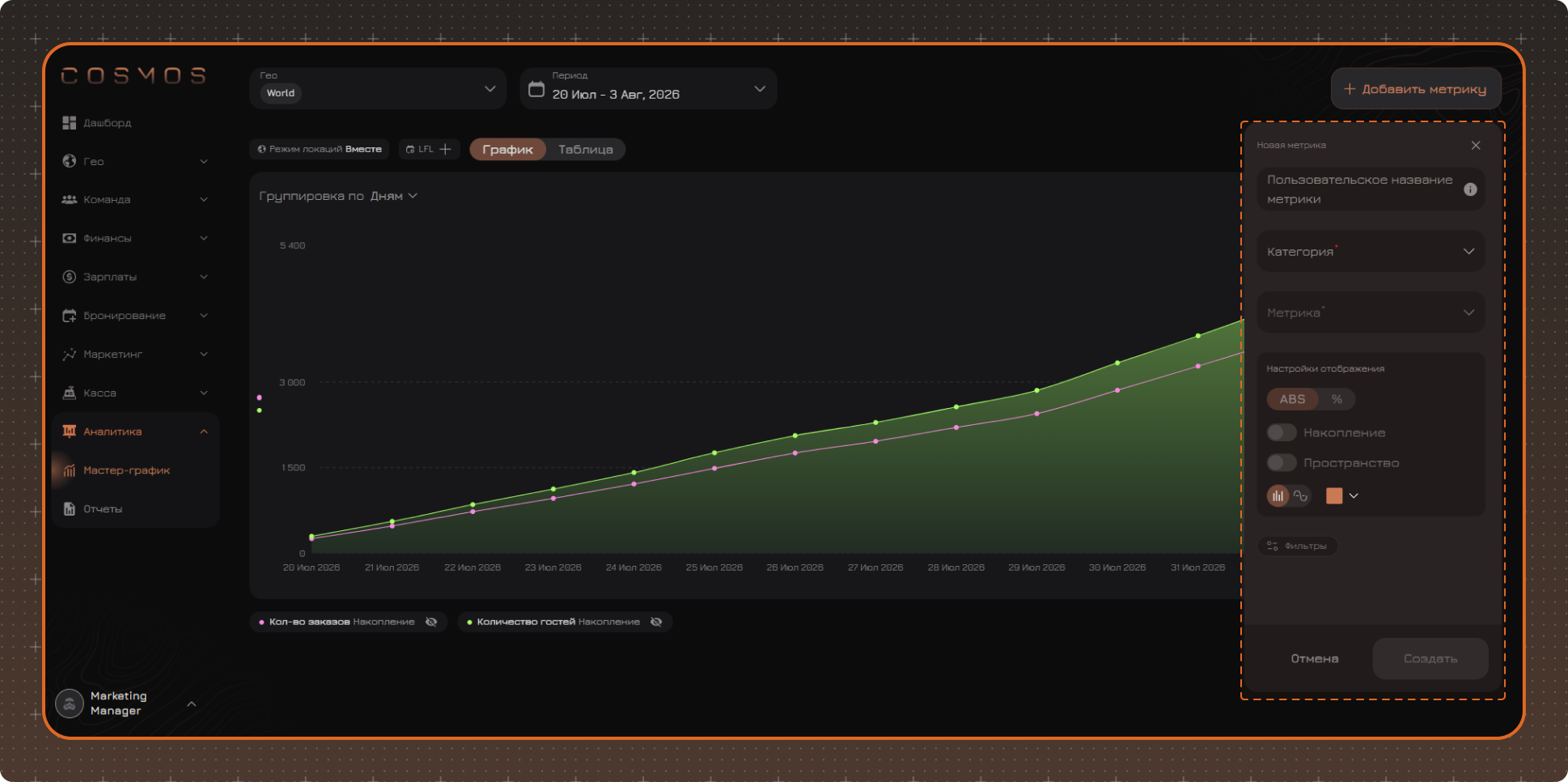Toggle the Пространство switch on

pos(1282,463)
